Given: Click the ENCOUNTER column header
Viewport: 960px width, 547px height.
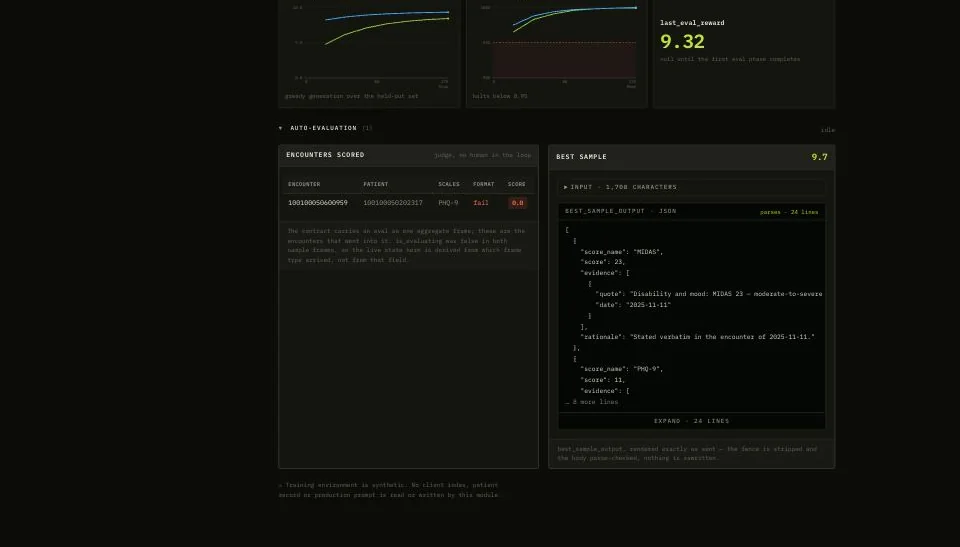Looking at the screenshot, I should 304,184.
